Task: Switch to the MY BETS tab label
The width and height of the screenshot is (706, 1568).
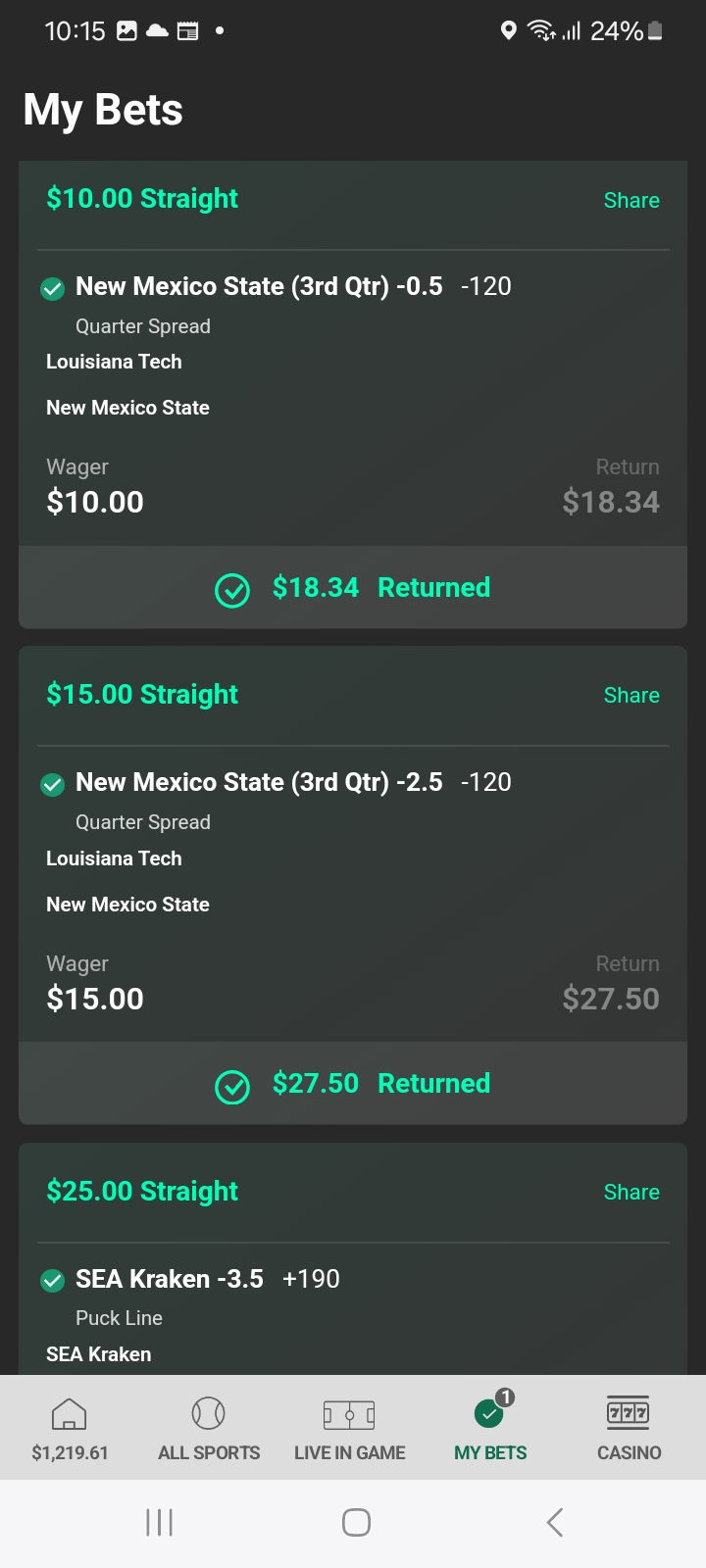Action: [490, 1453]
